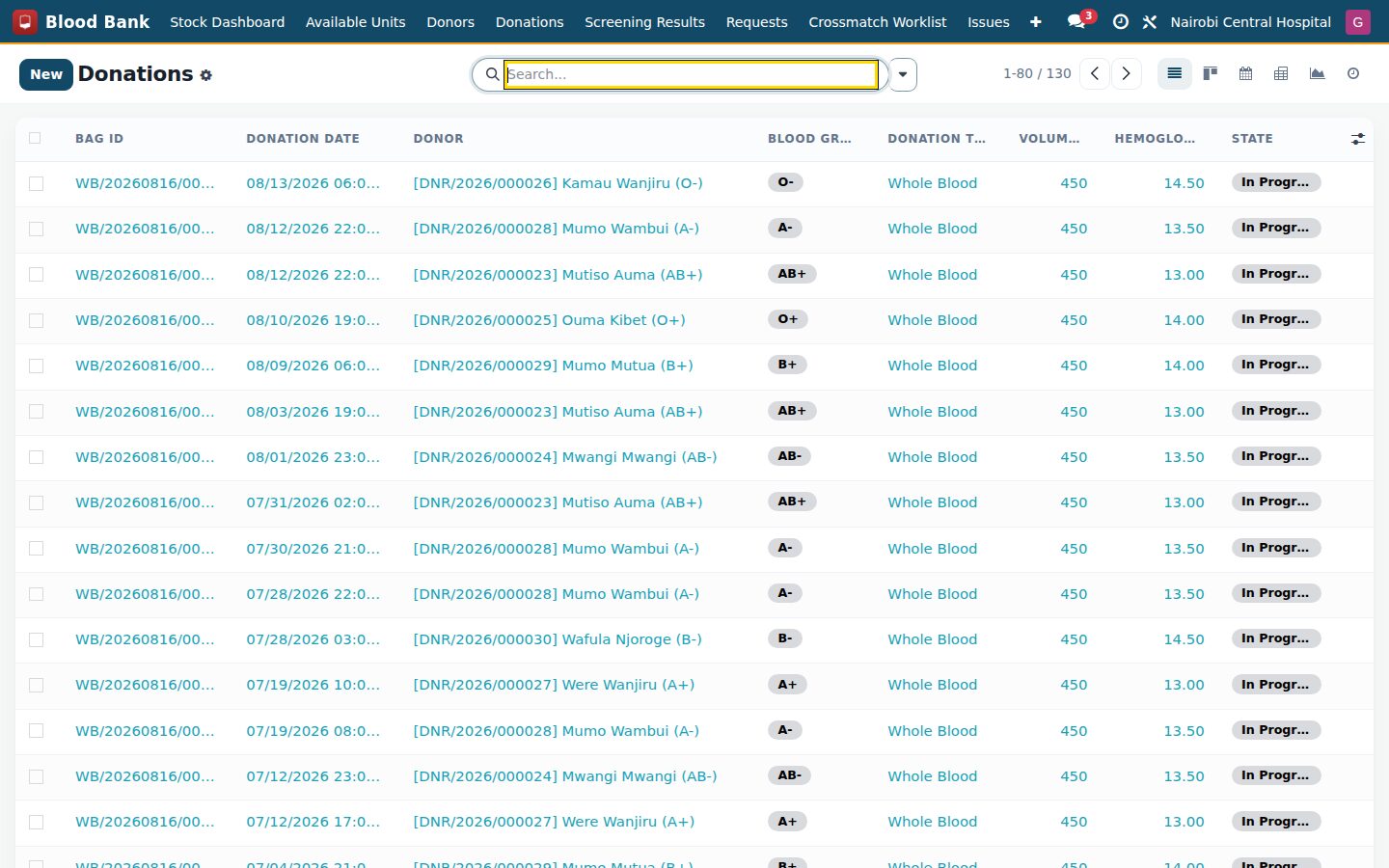Switch to calendar view
The height and width of the screenshot is (868, 1389).
[1245, 74]
